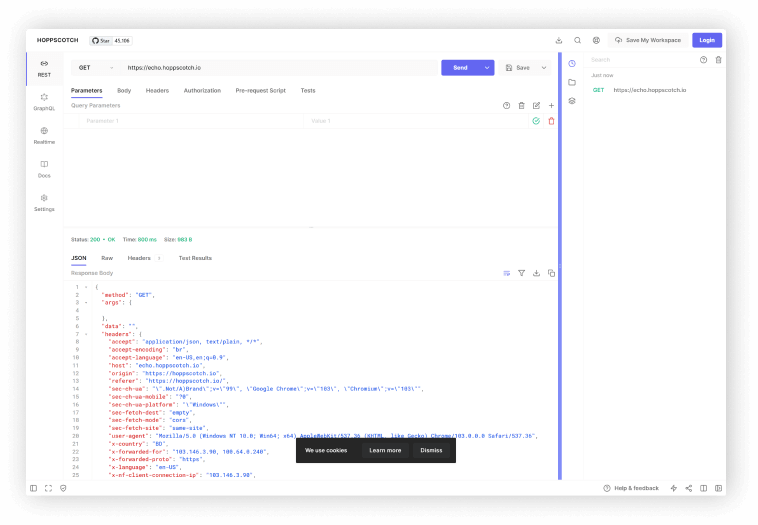Open the Docs section
Viewport: 758px width, 525px height.
[x=44, y=169]
